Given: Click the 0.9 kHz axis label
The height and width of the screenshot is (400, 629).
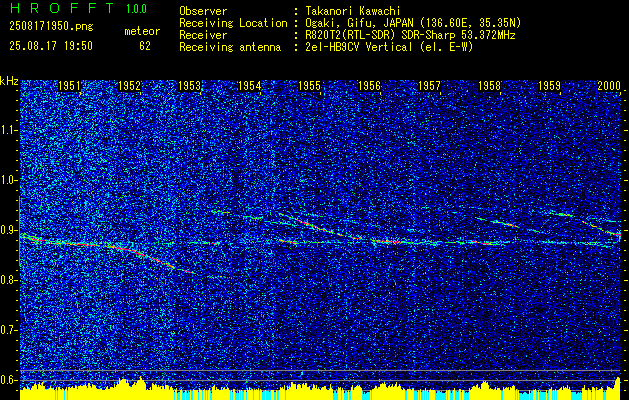Looking at the screenshot, I should coord(8,230).
